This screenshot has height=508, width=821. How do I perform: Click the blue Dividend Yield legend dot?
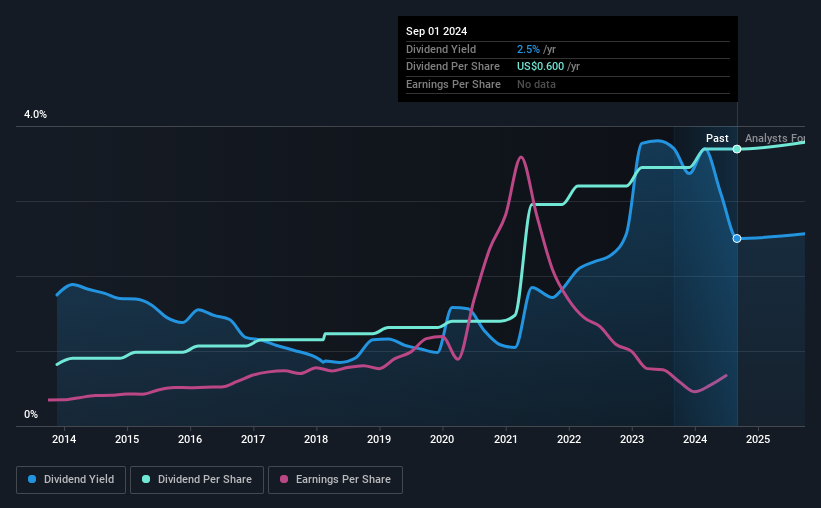[x=32, y=479]
